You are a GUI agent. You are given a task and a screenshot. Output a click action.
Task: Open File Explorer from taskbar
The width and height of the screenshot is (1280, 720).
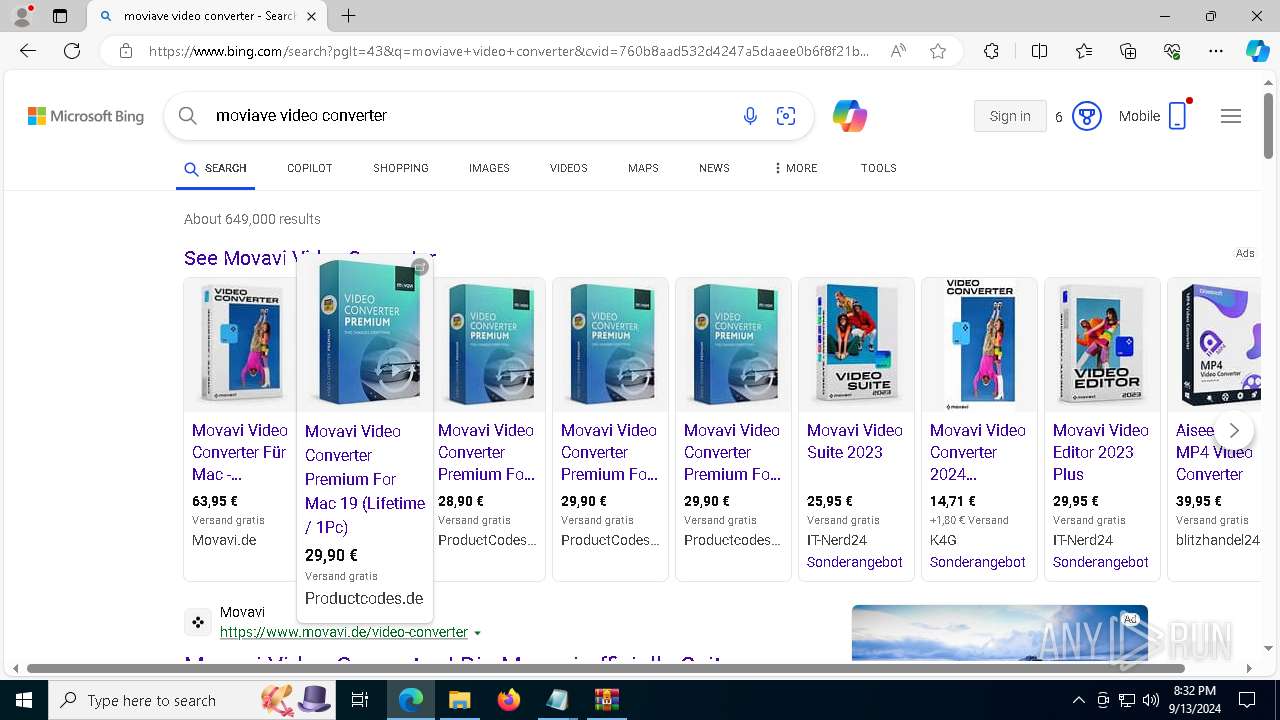pyautogui.click(x=459, y=700)
